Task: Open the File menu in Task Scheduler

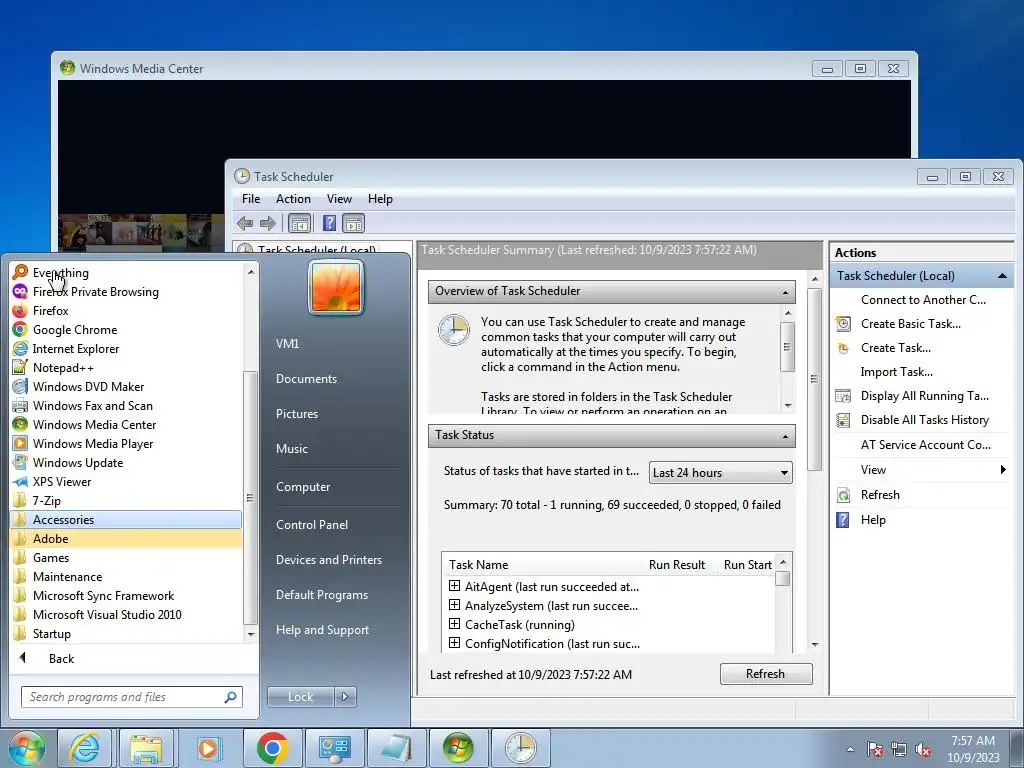Action: point(250,199)
